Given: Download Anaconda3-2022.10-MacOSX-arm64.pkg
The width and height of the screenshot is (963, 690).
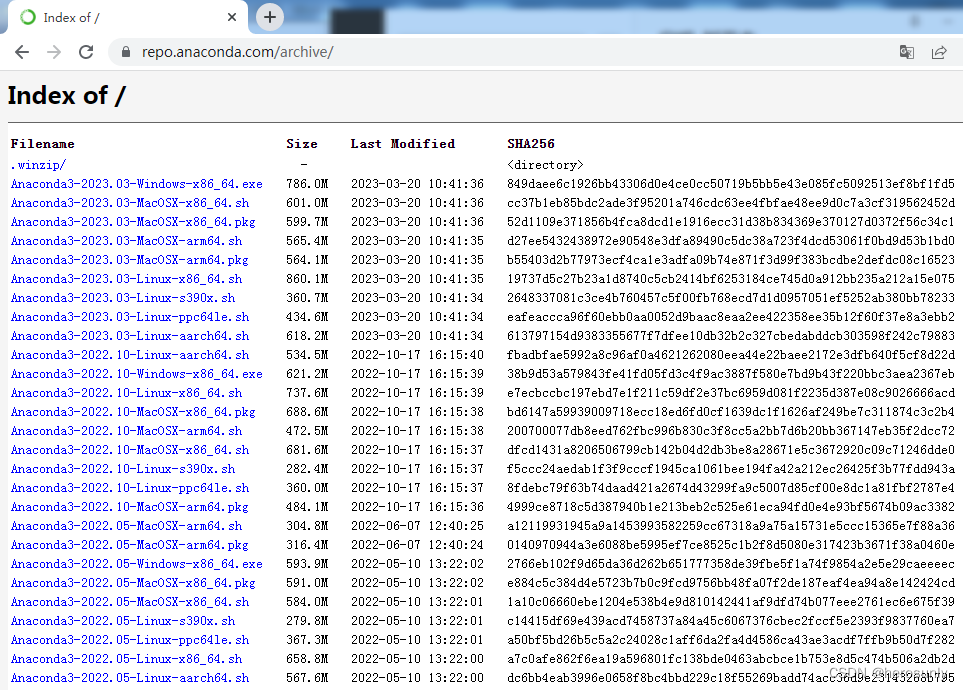Looking at the screenshot, I should [x=130, y=508].
